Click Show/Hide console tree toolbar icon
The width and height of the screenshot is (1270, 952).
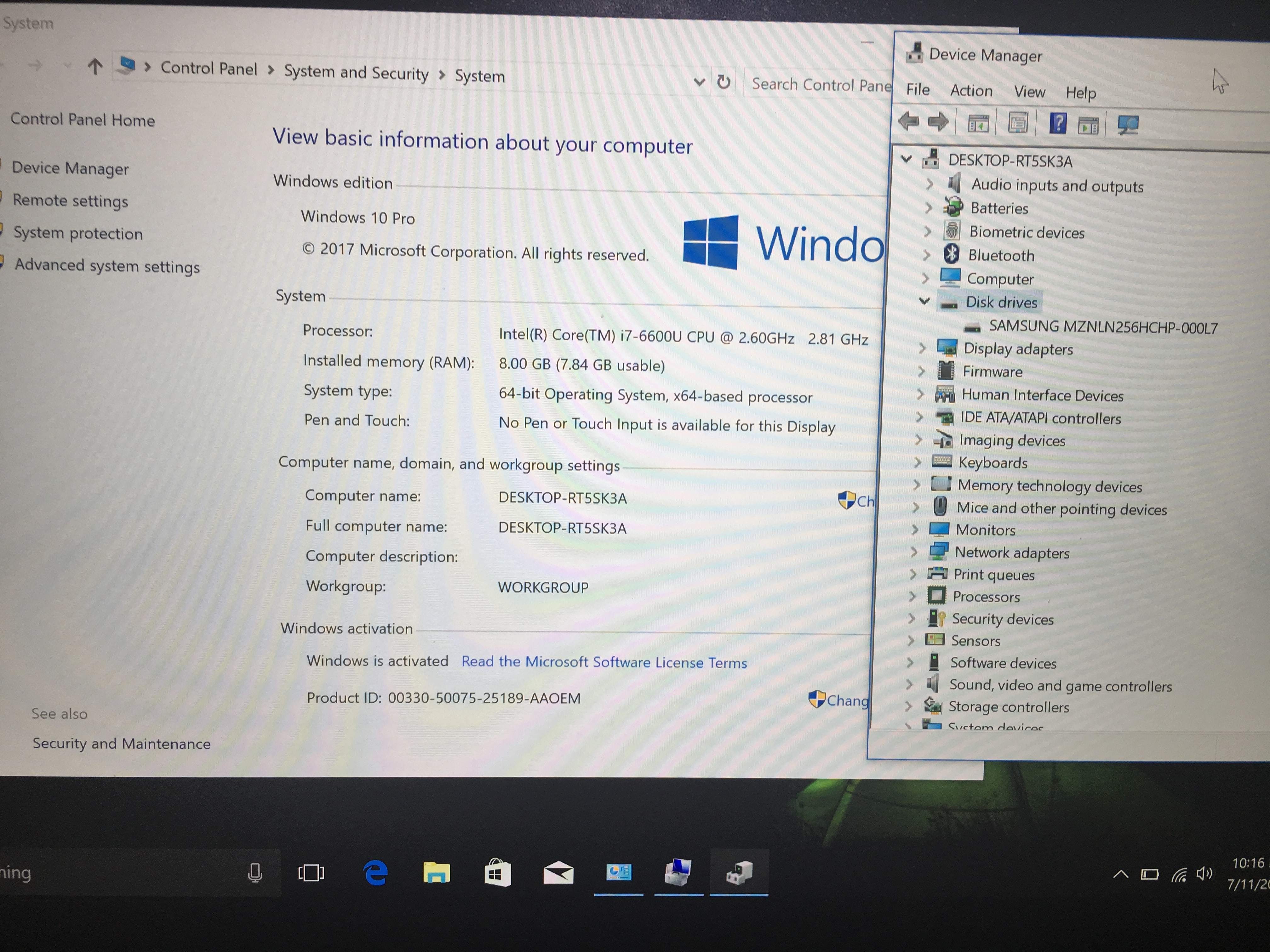click(x=978, y=123)
